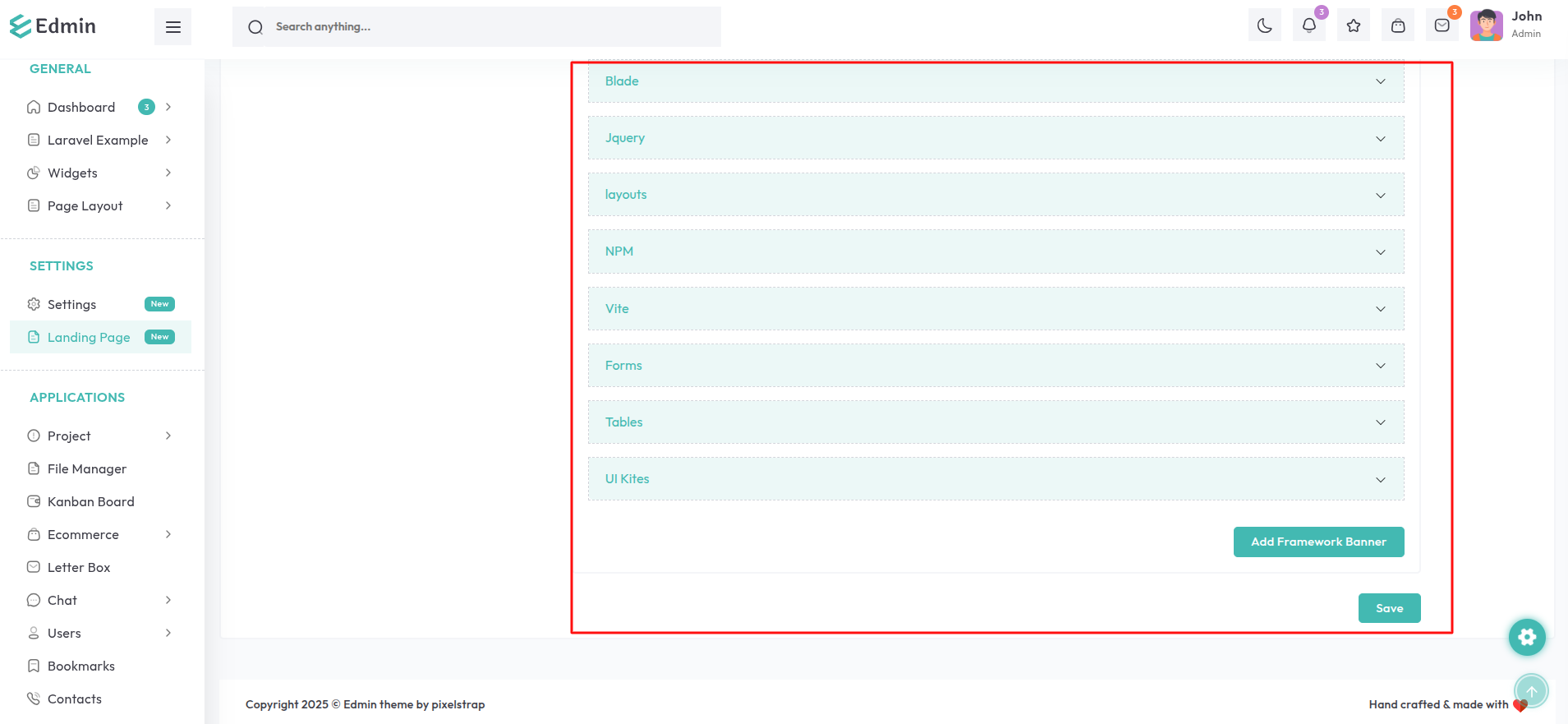Select Kanban Board in the sidebar
This screenshot has width=1568, height=724.
click(90, 501)
